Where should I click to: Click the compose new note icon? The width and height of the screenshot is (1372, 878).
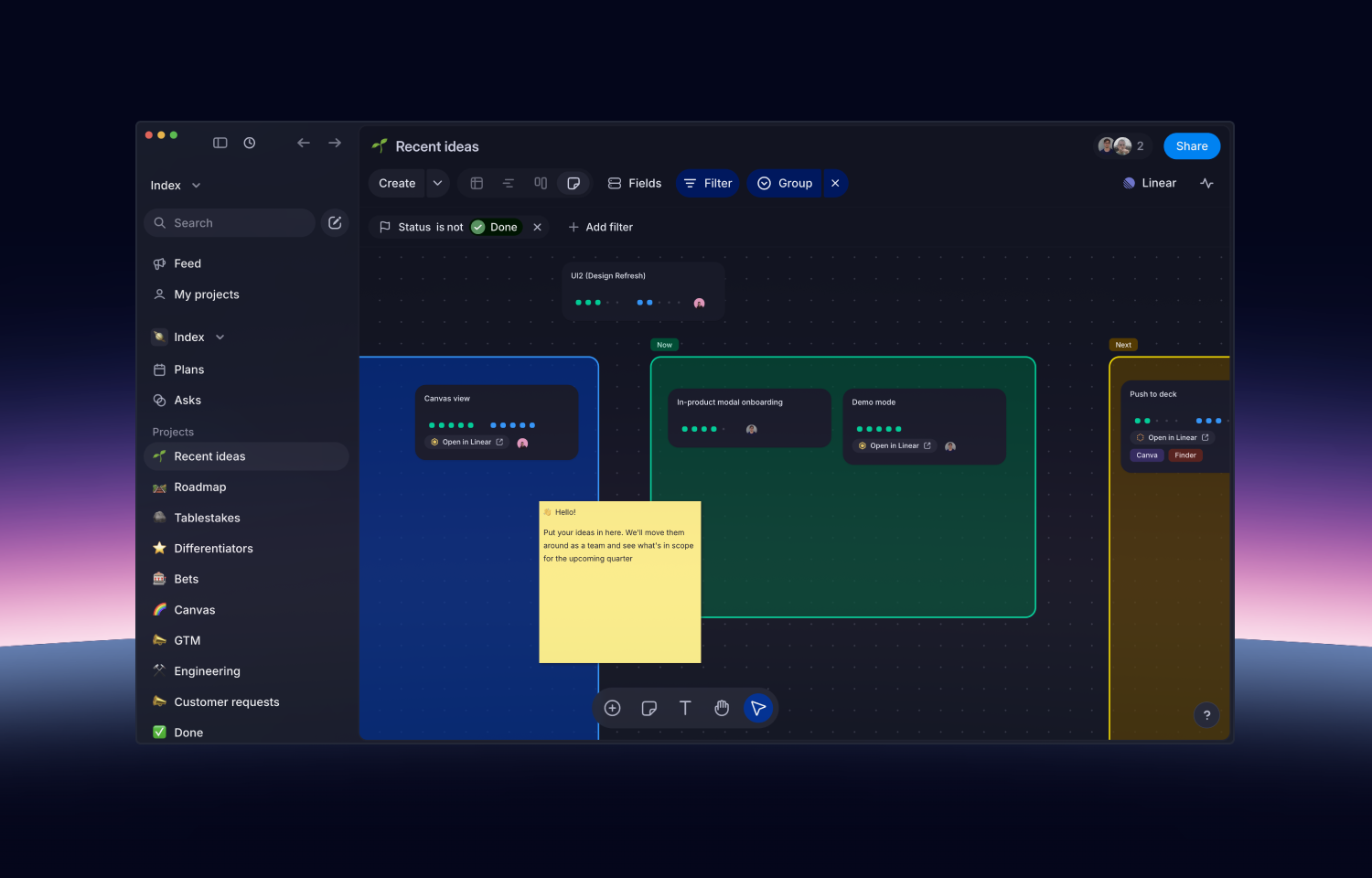[x=335, y=222]
